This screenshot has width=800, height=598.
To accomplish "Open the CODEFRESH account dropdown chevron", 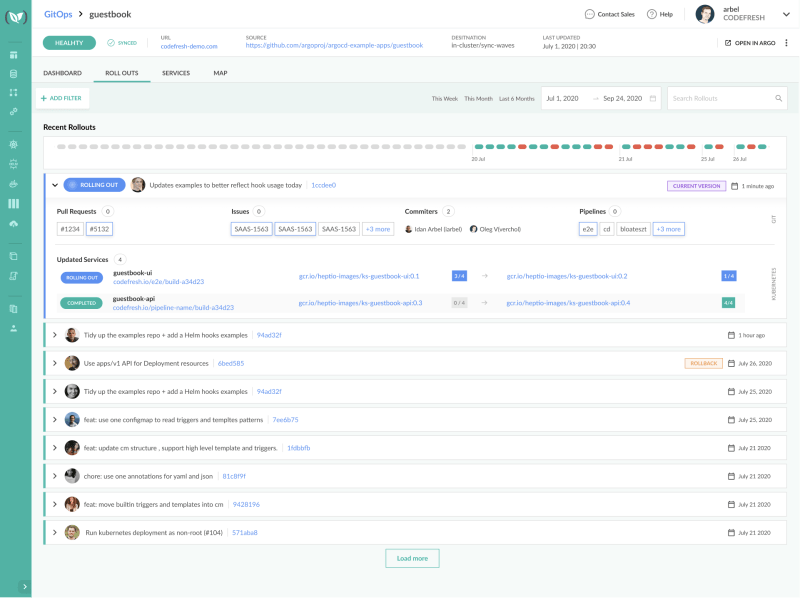I will click(786, 15).
